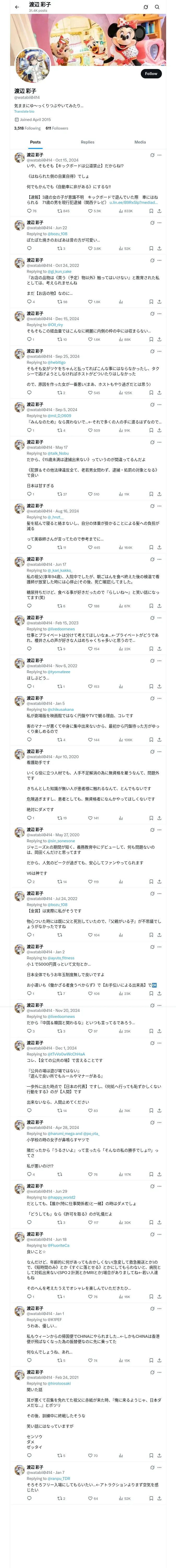Open more options on Aug 16, 2024 post
The image size is (176, 1568).
click(x=160, y=505)
